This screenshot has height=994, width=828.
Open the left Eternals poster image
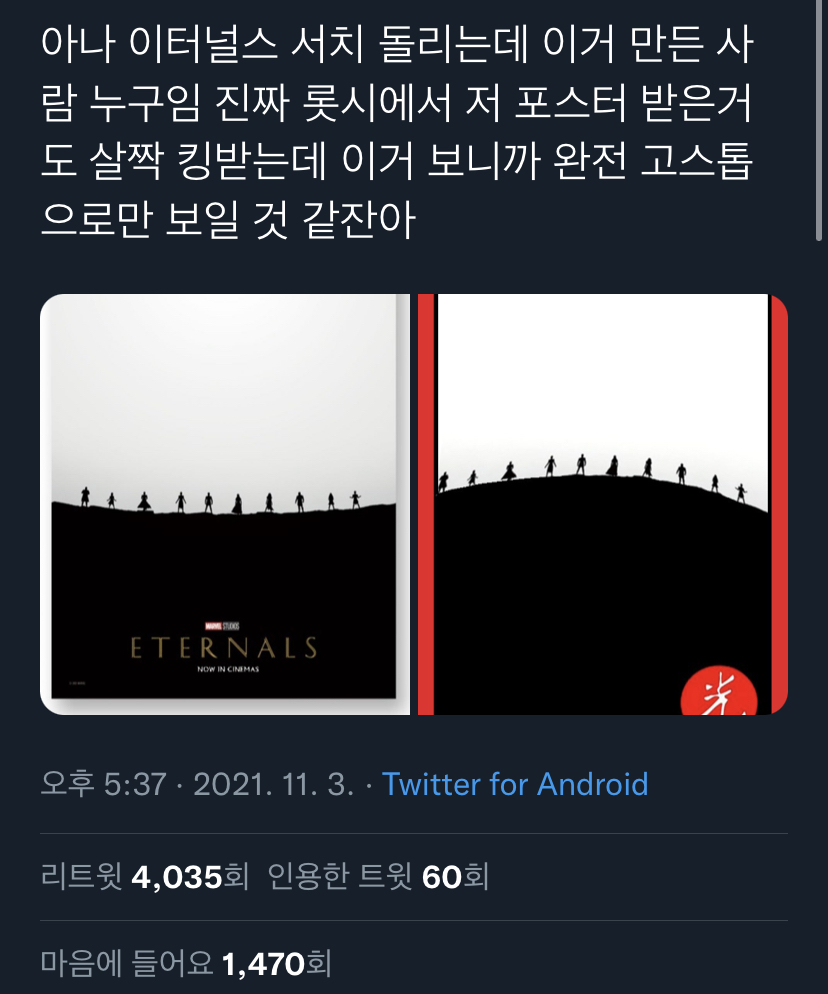(x=224, y=504)
